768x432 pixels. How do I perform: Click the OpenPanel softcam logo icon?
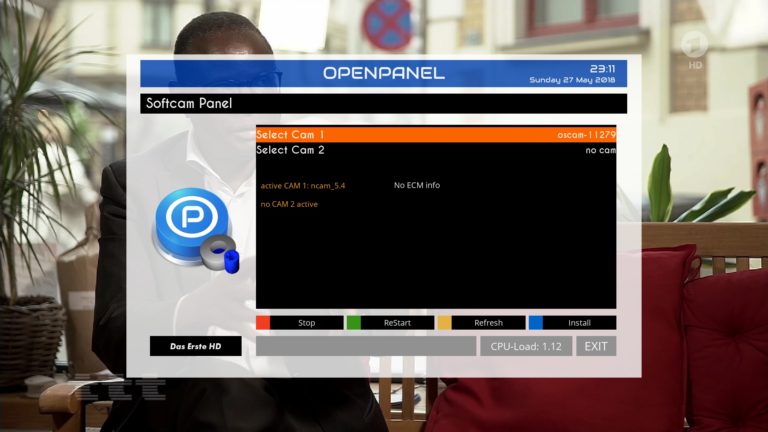196,230
